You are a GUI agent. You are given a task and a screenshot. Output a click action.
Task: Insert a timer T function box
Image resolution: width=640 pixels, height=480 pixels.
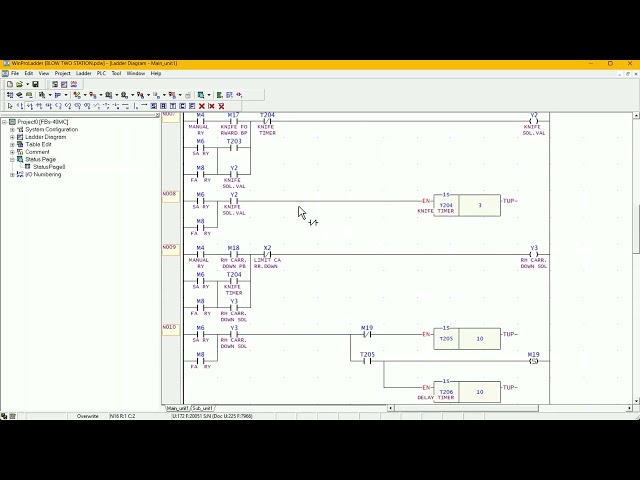point(172,106)
